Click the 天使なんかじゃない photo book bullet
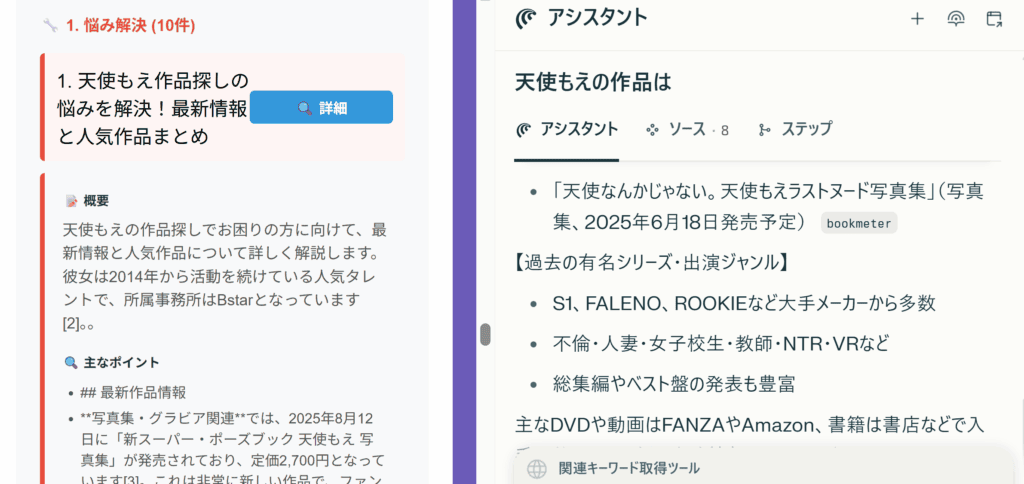 point(767,207)
